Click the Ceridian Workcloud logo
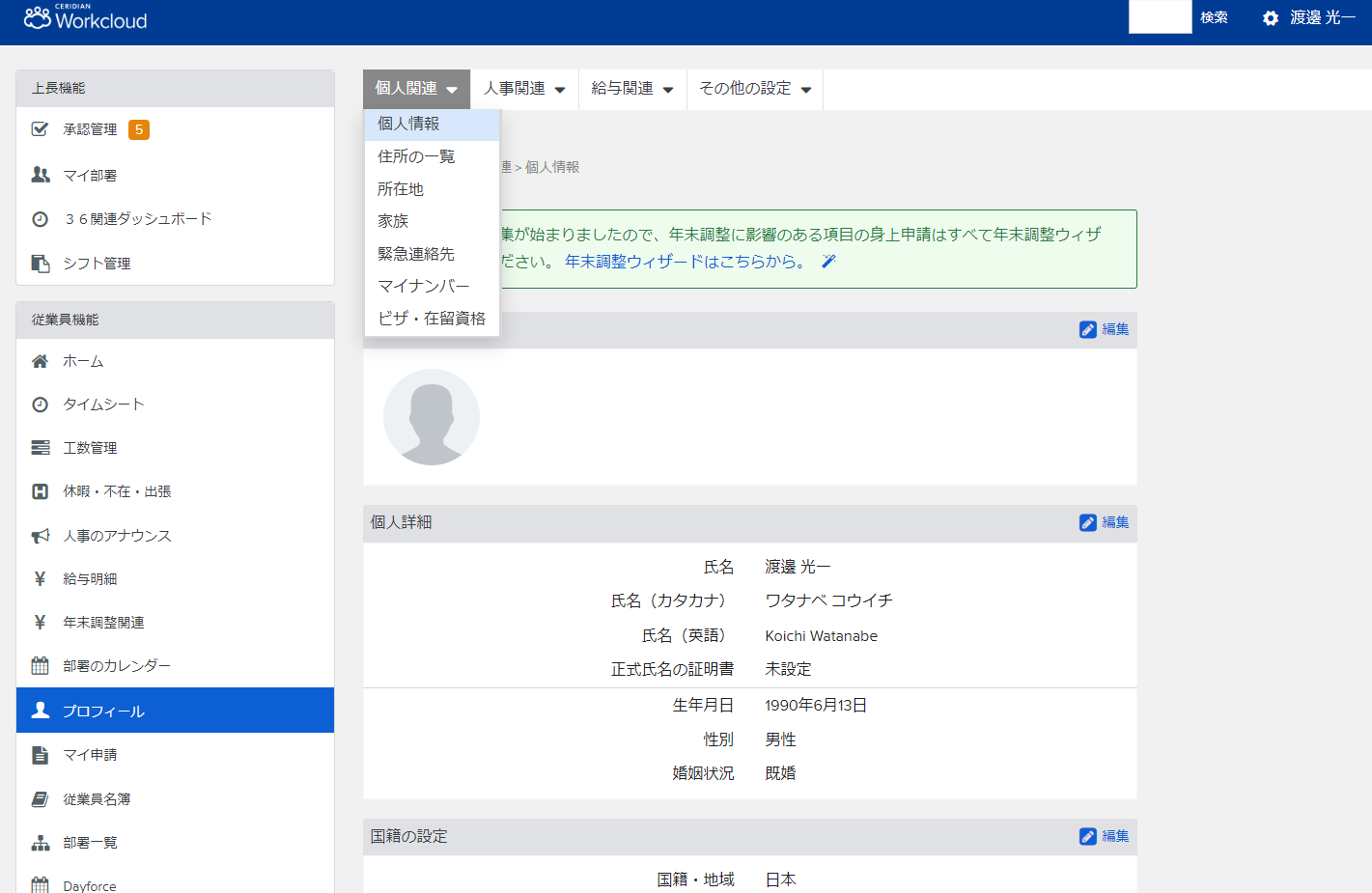The image size is (1372, 893). 85,17
